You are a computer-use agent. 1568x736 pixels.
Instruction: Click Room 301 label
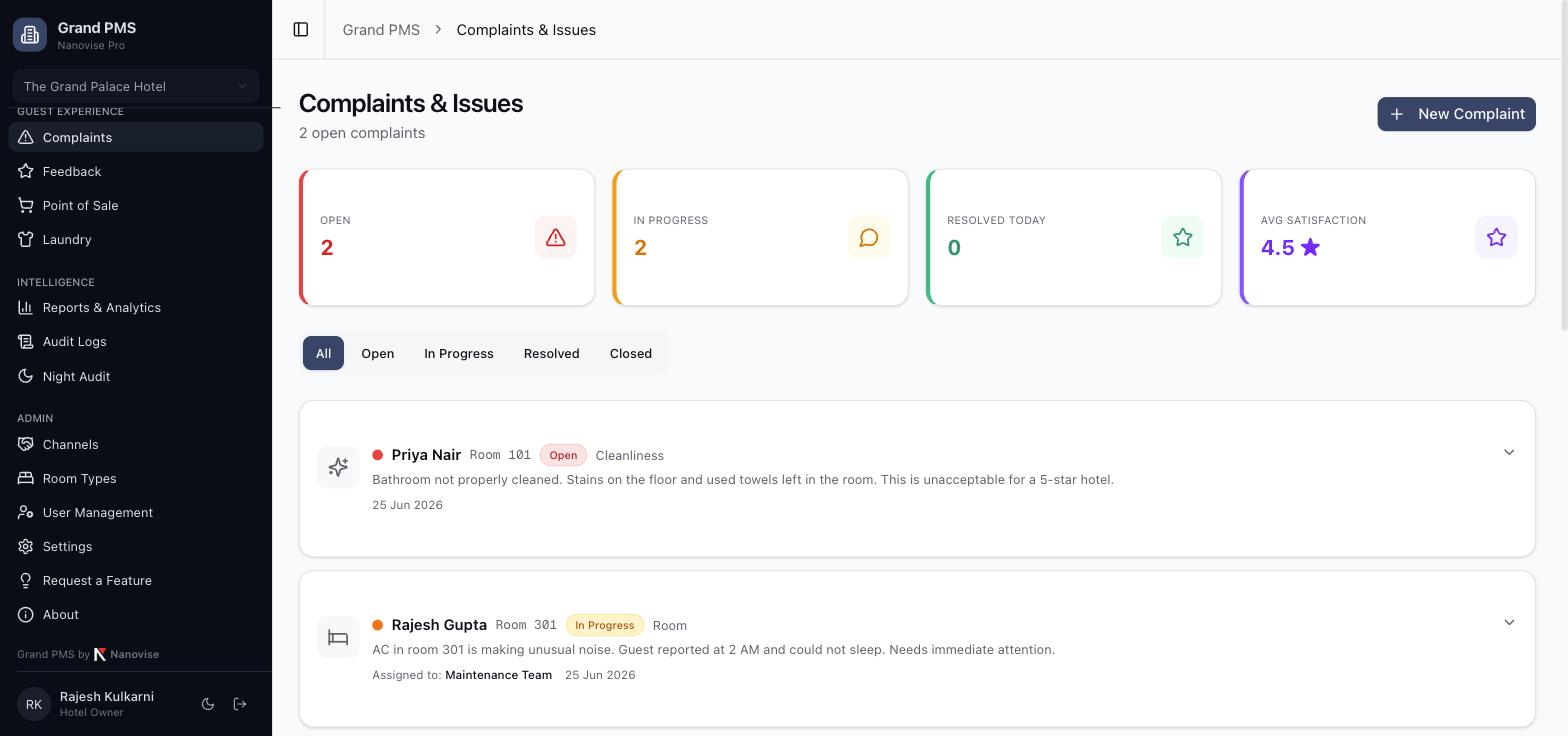point(526,625)
